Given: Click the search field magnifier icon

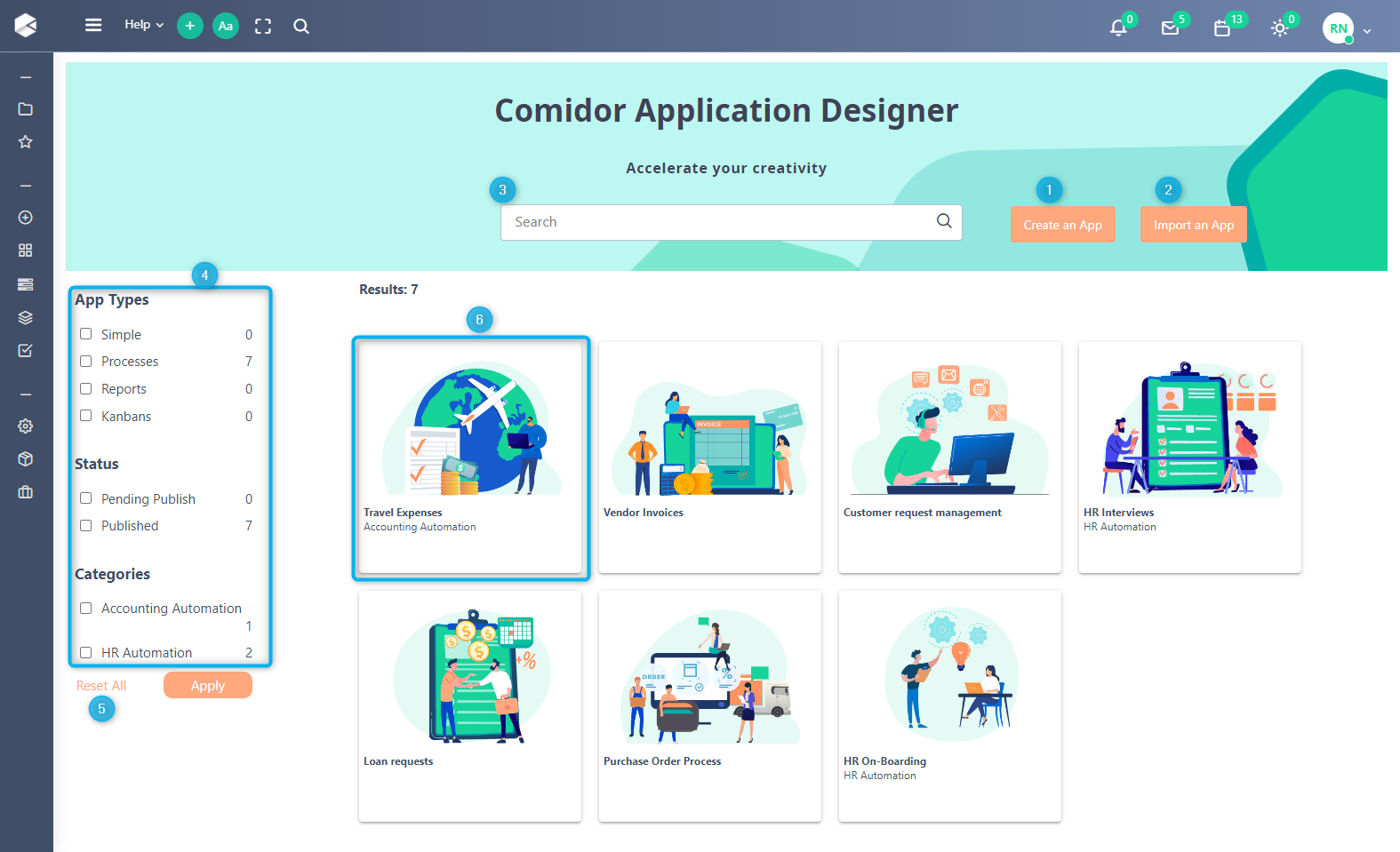Looking at the screenshot, I should (x=944, y=221).
